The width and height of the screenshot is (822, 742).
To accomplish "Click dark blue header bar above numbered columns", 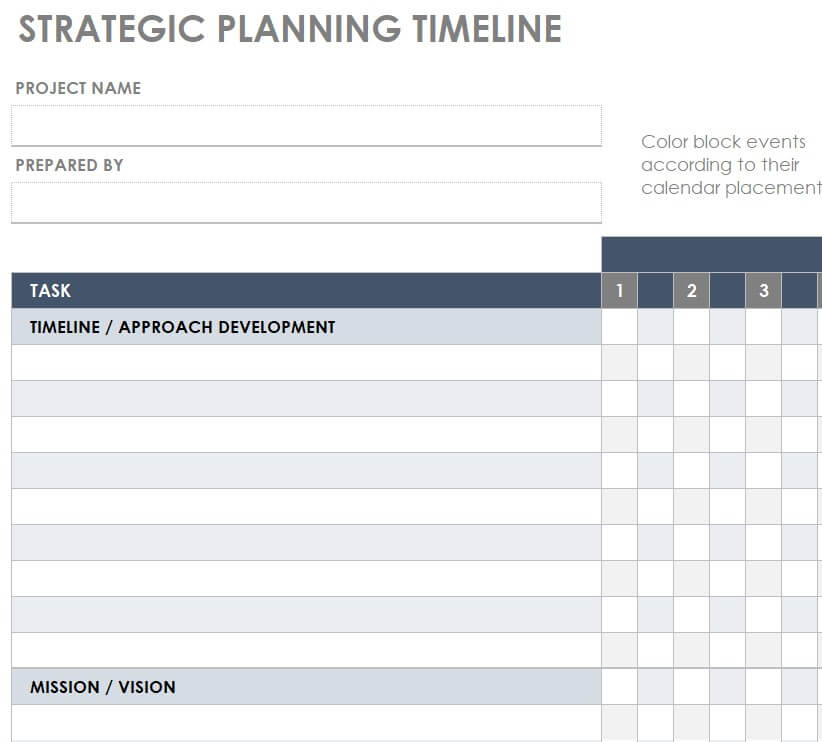I will coord(711,254).
